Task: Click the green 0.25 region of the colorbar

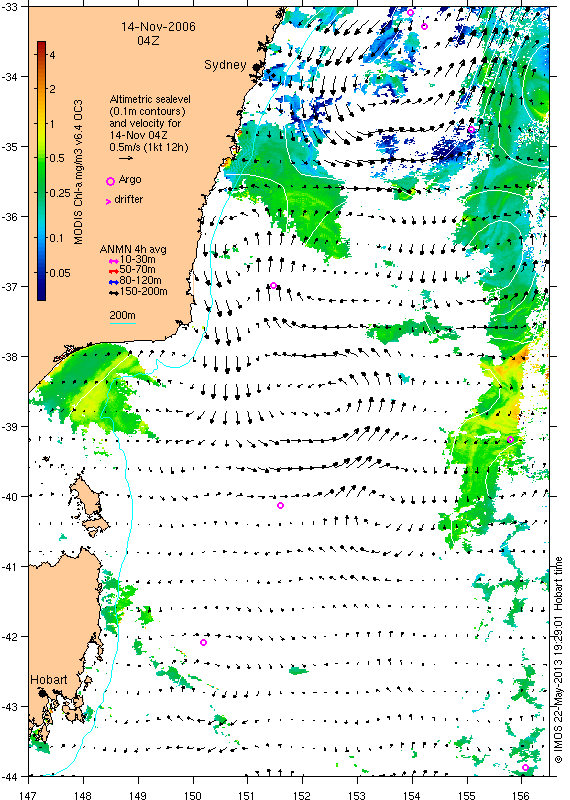Action: (x=41, y=193)
